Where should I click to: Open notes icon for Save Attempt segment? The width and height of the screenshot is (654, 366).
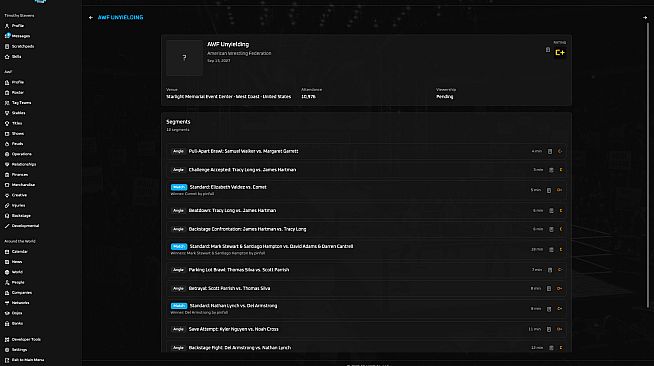pyautogui.click(x=549, y=329)
